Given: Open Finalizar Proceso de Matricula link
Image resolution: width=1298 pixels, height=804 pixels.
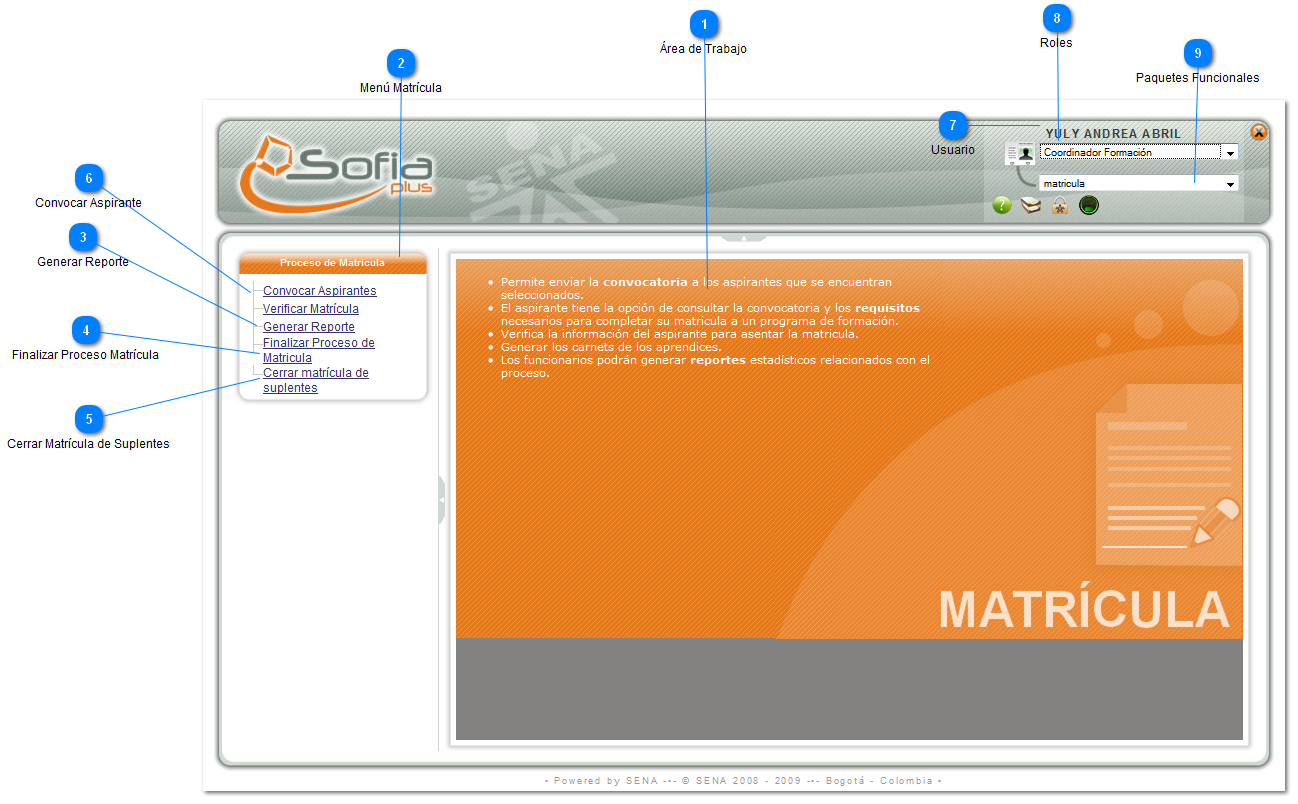Looking at the screenshot, I should pyautogui.click(x=319, y=350).
